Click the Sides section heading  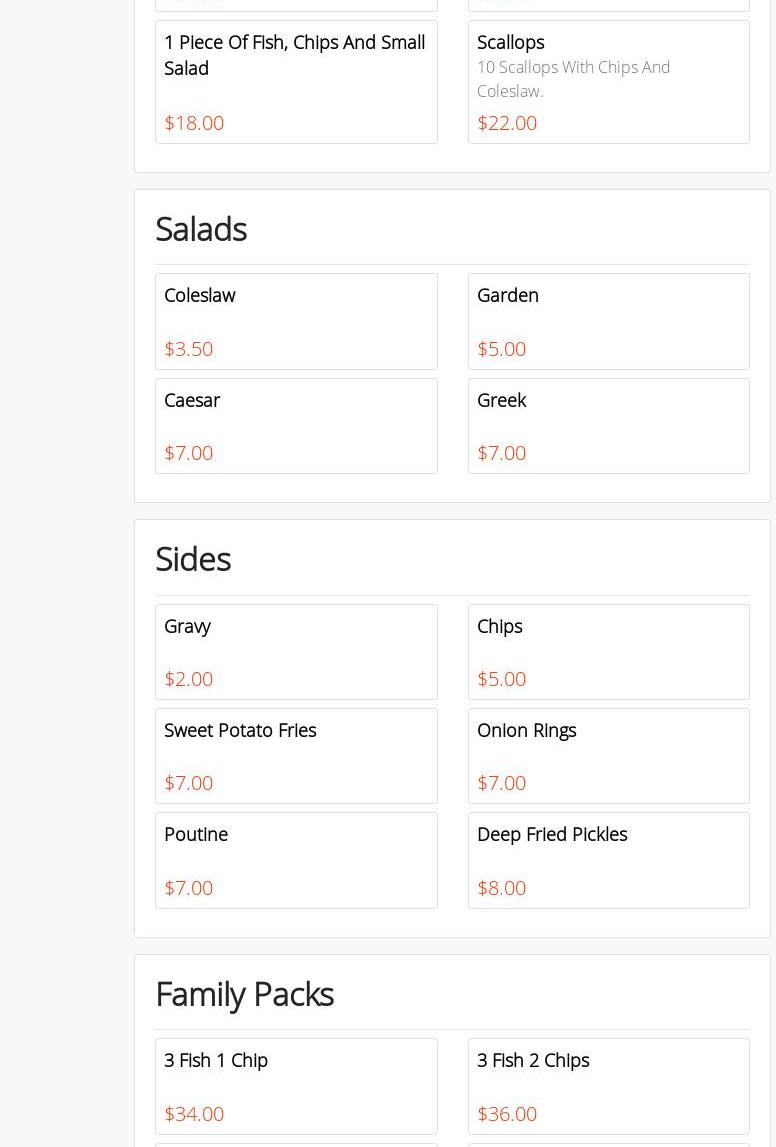(x=193, y=559)
